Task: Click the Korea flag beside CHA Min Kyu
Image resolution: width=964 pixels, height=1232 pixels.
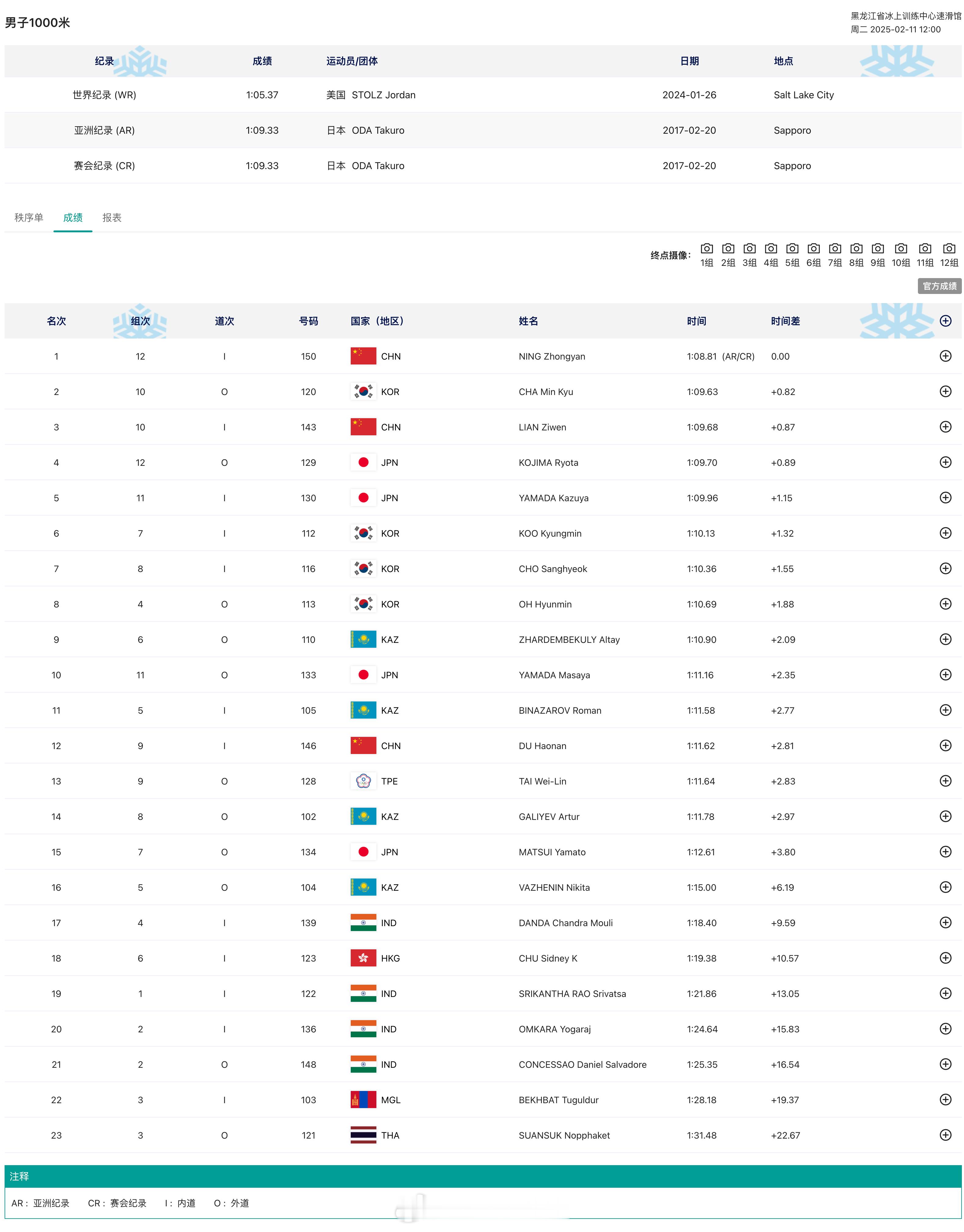Action: click(x=364, y=392)
